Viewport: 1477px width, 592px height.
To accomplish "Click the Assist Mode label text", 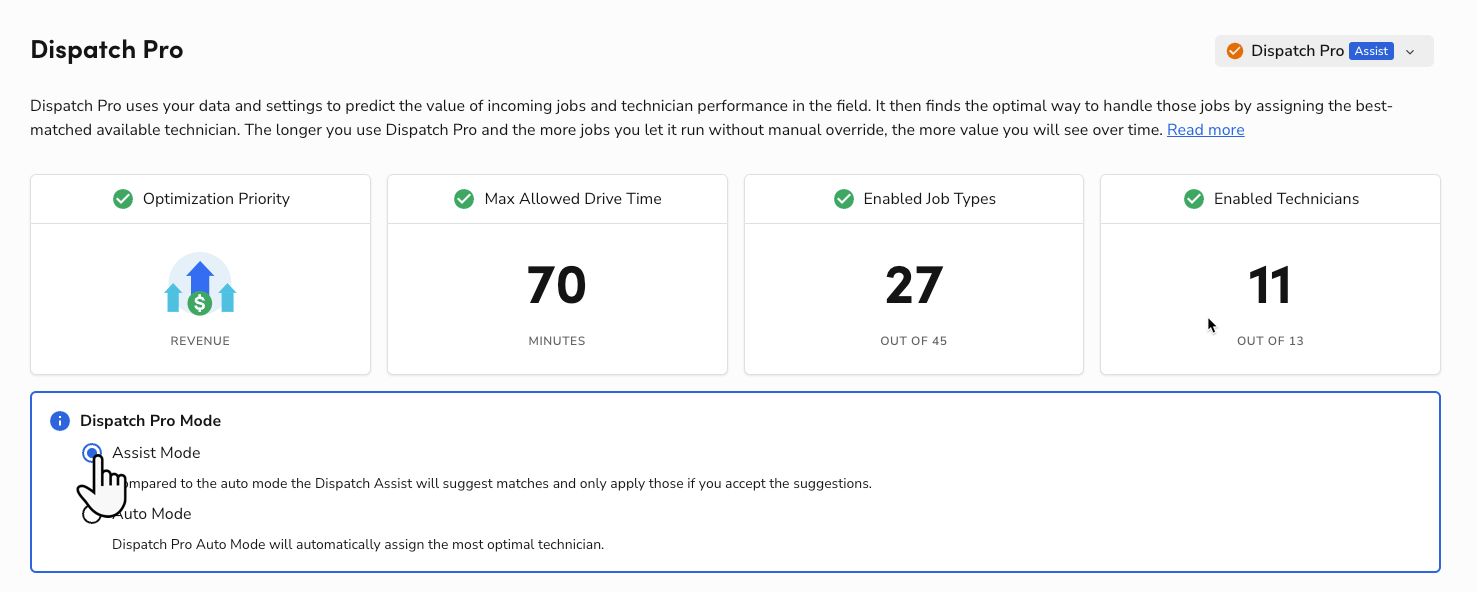I will click(156, 453).
